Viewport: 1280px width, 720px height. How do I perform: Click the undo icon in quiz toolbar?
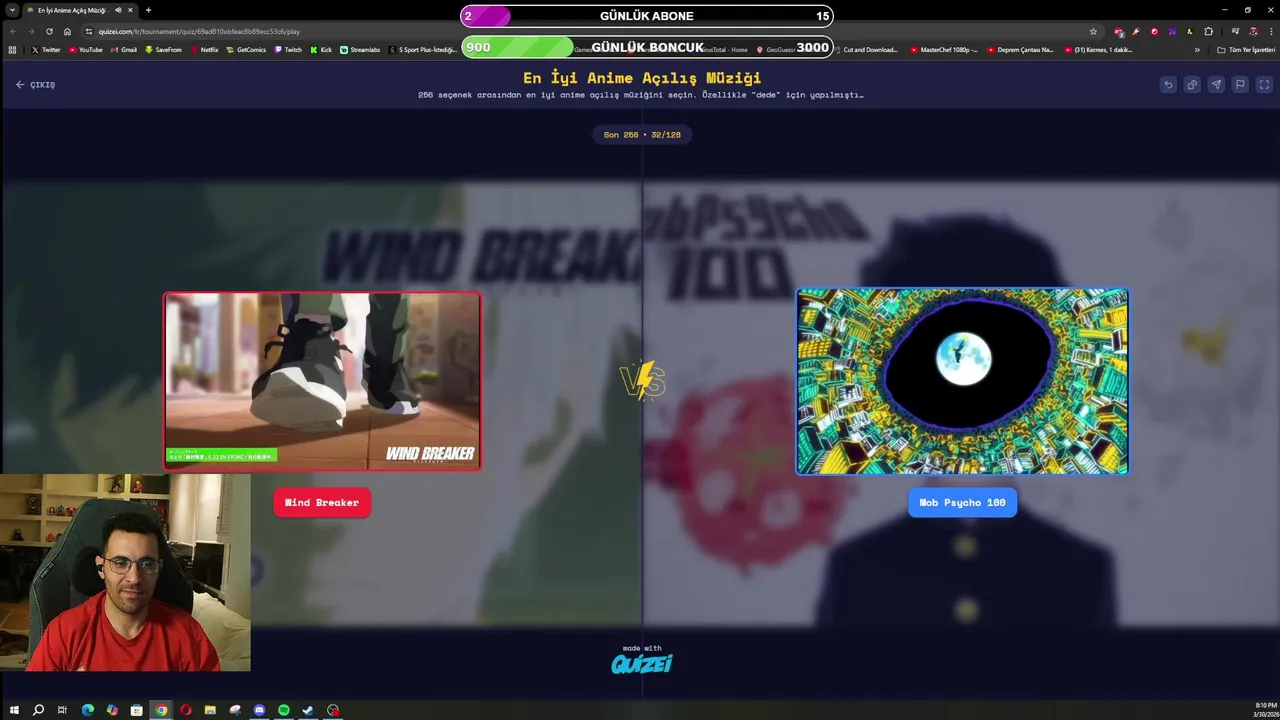pyautogui.click(x=1168, y=85)
